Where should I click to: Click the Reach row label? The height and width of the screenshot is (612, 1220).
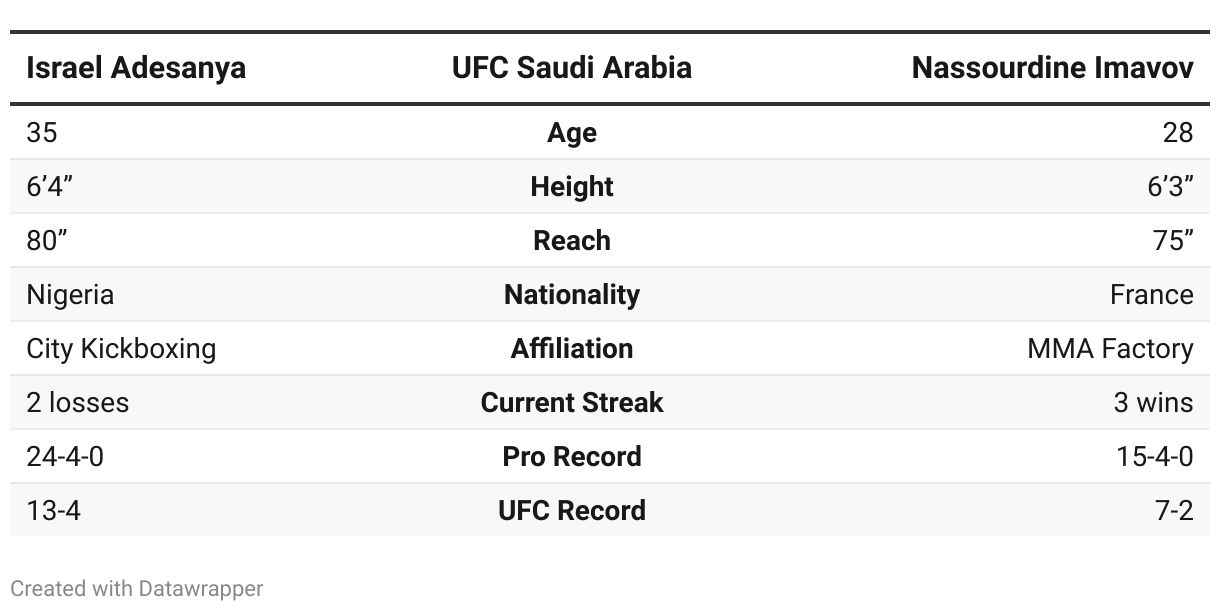[571, 241]
